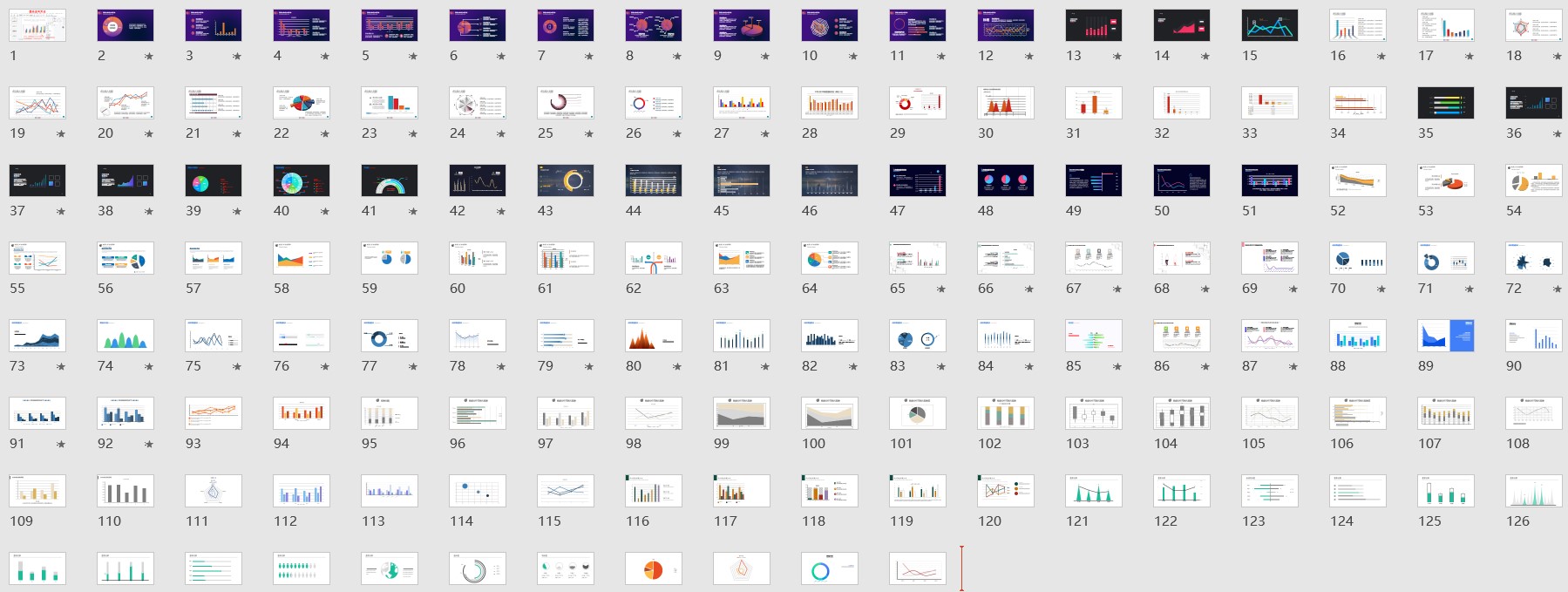This screenshot has height=592, width=1568.
Task: Open slide 35 with colored horizontal bars
Action: coord(1445,103)
